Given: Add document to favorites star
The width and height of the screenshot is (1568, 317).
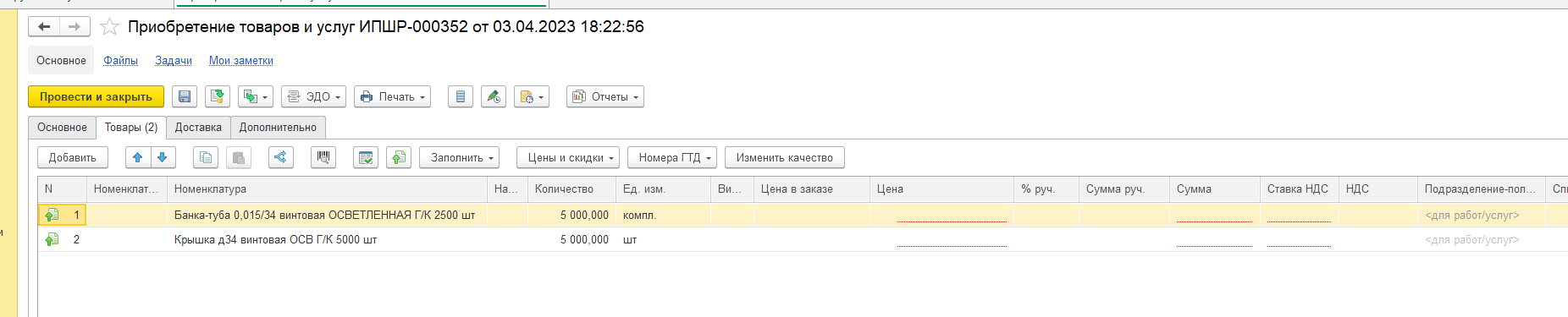Looking at the screenshot, I should (x=109, y=27).
